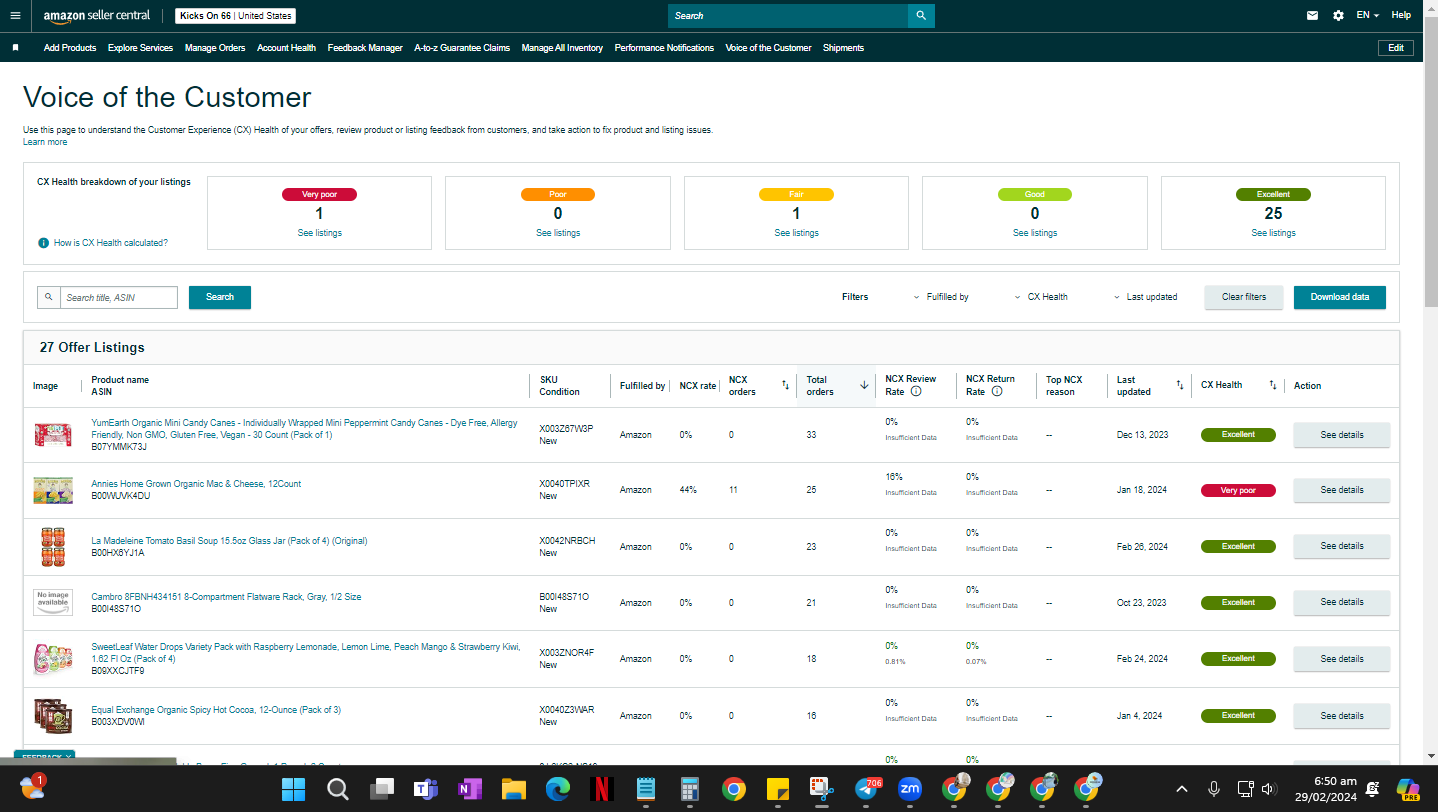The width and height of the screenshot is (1438, 812).
Task: Click the bookmark icon in navigation bar
Action: [15, 48]
